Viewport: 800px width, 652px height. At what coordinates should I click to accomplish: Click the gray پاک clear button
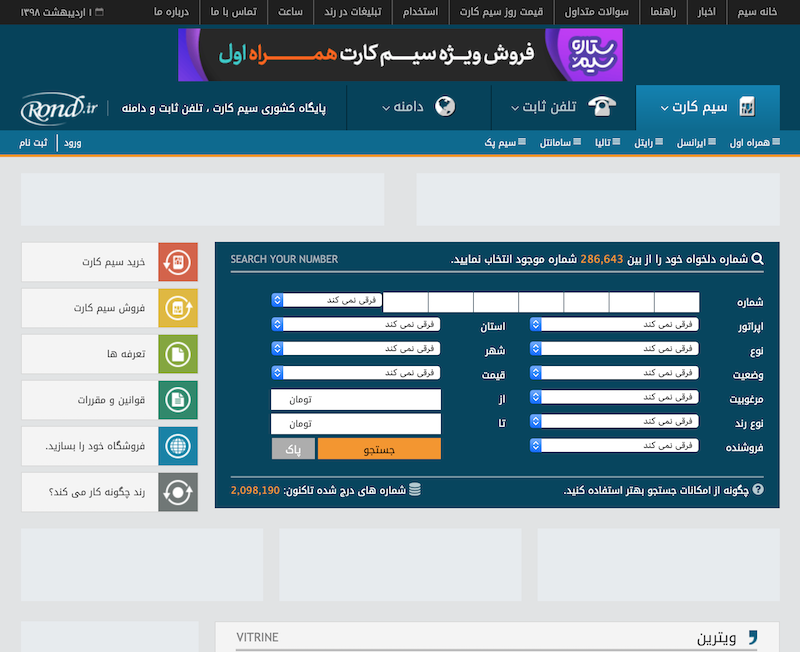(293, 449)
